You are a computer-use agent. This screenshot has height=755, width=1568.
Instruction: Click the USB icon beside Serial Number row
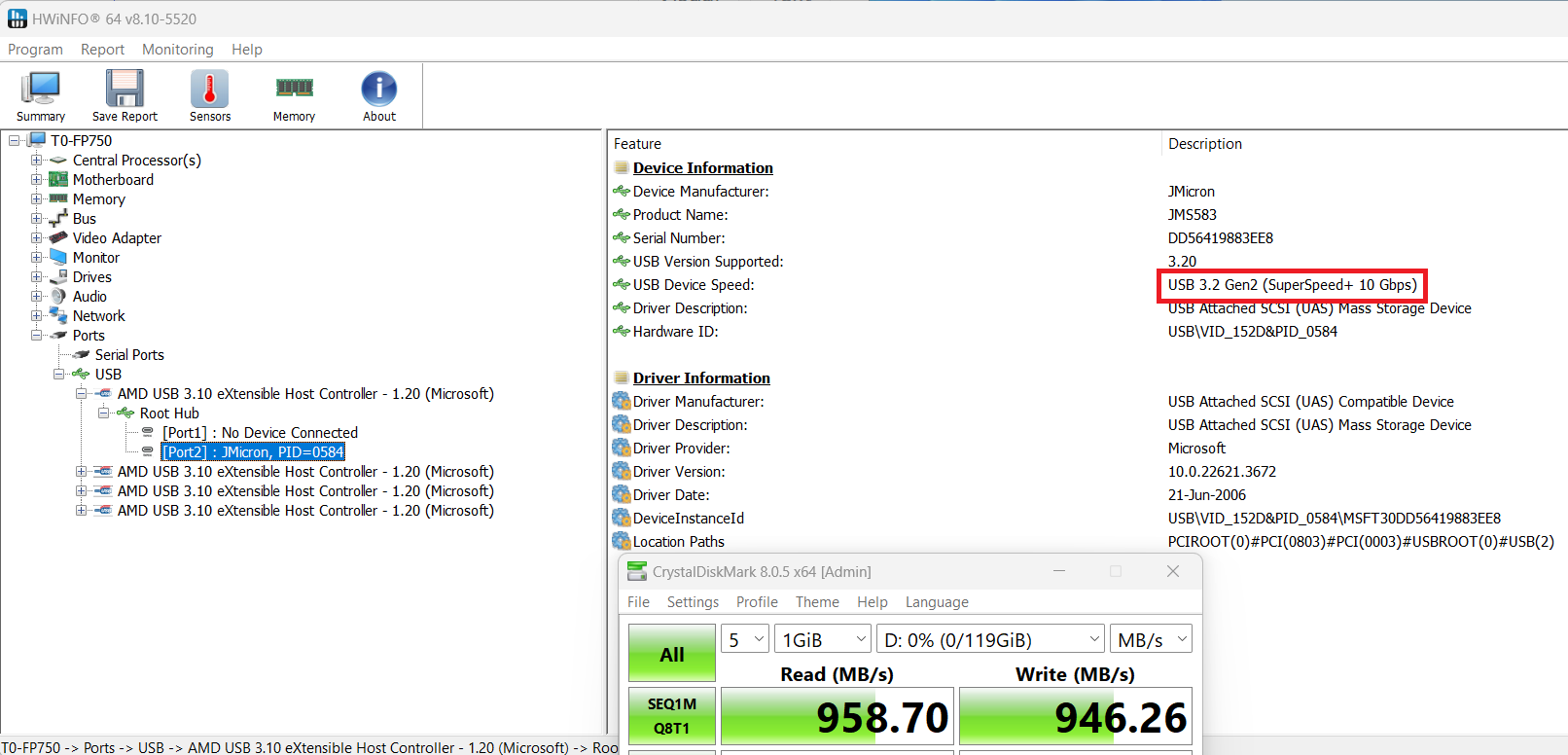pos(622,237)
